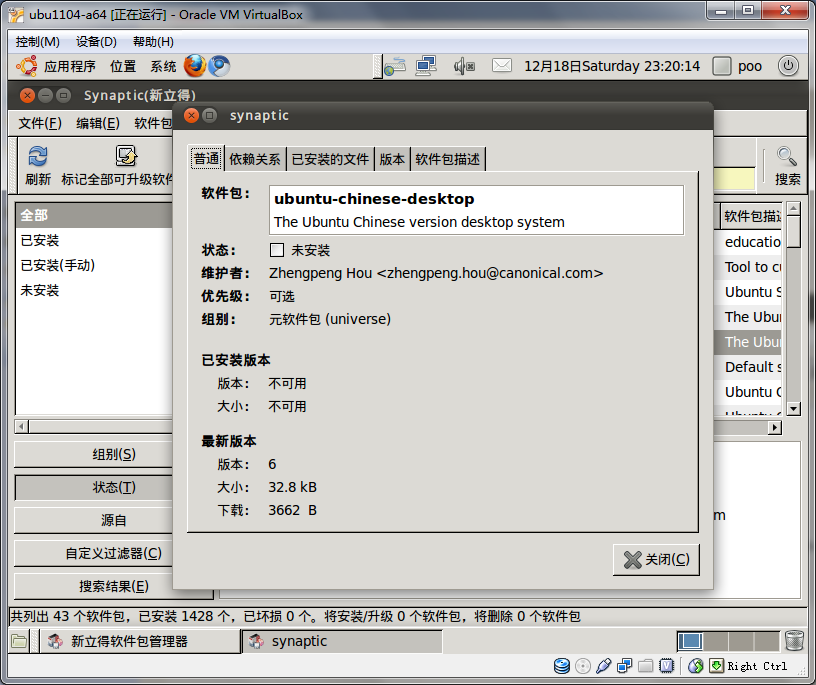The image size is (816, 685).
Task: Click the keyboard input method indicator icon
Action: (x=394, y=66)
